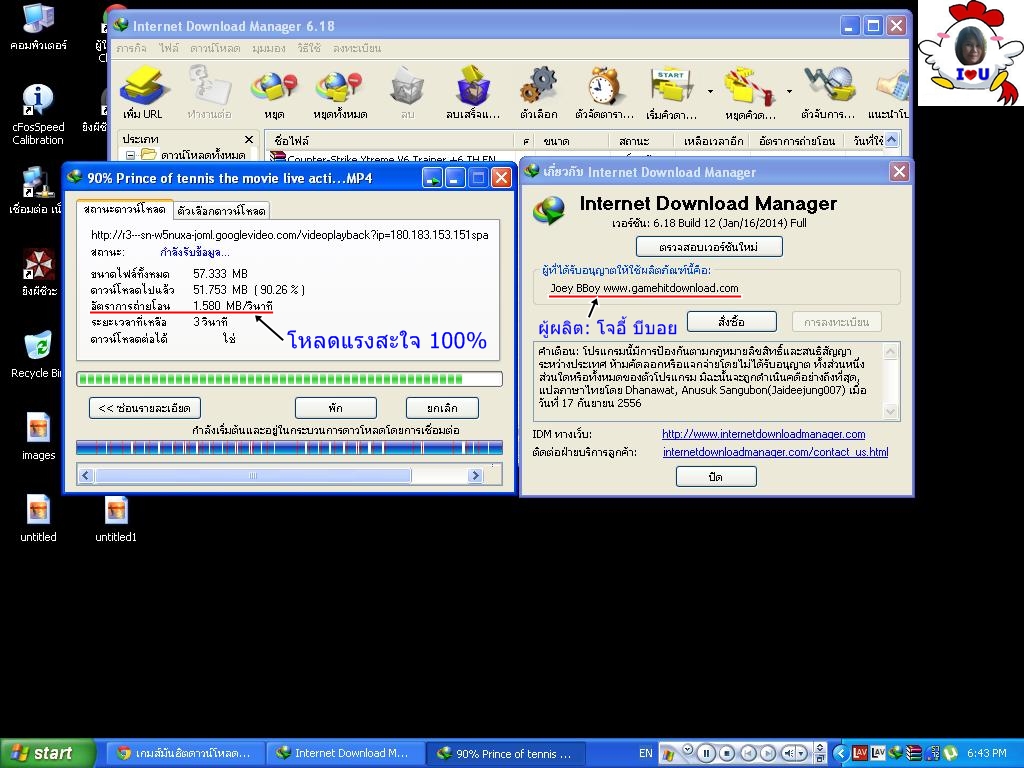
Task: Close the Categories side panel
Action: tap(249, 139)
